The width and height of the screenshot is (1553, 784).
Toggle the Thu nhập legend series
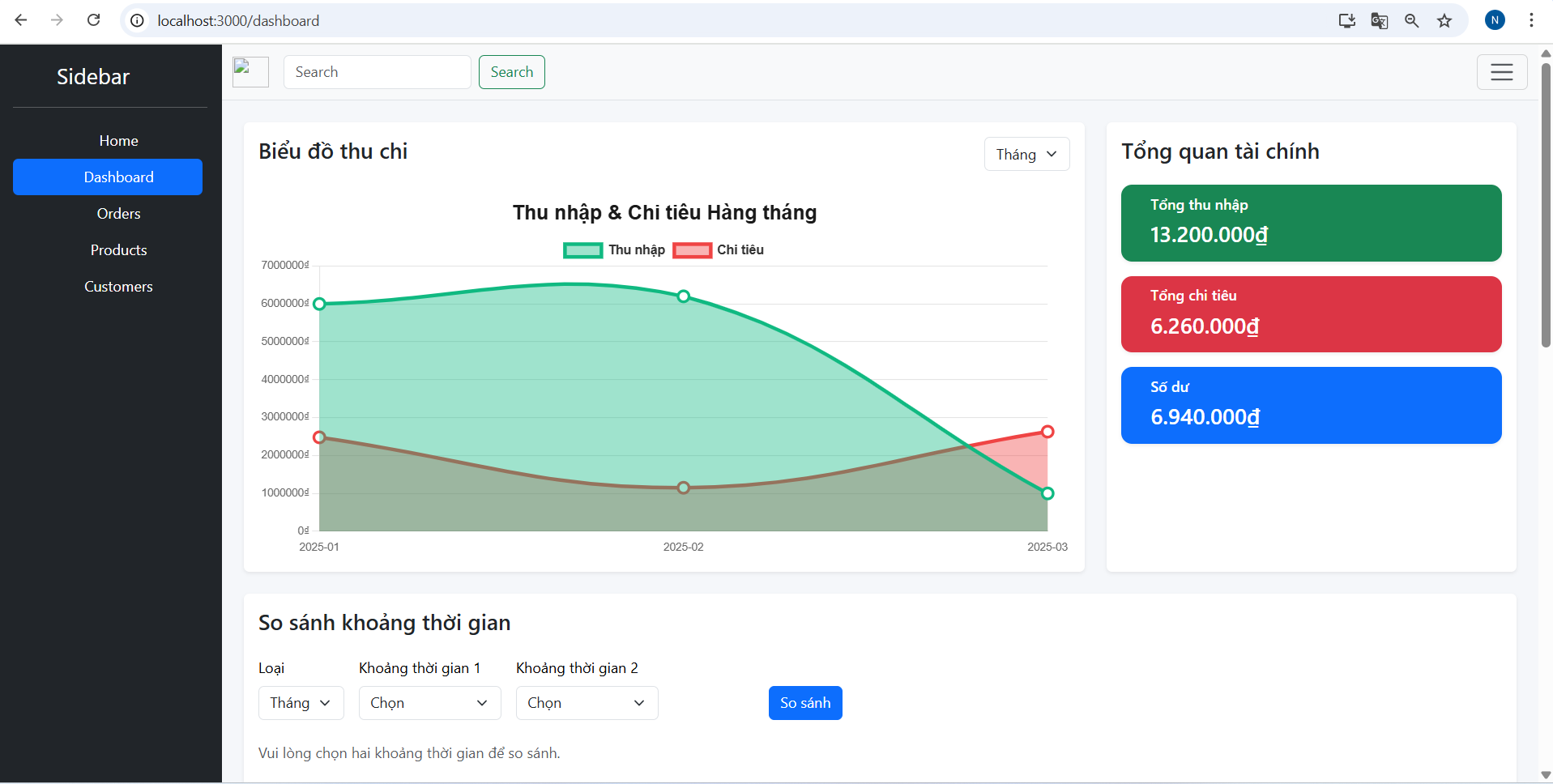tap(614, 250)
